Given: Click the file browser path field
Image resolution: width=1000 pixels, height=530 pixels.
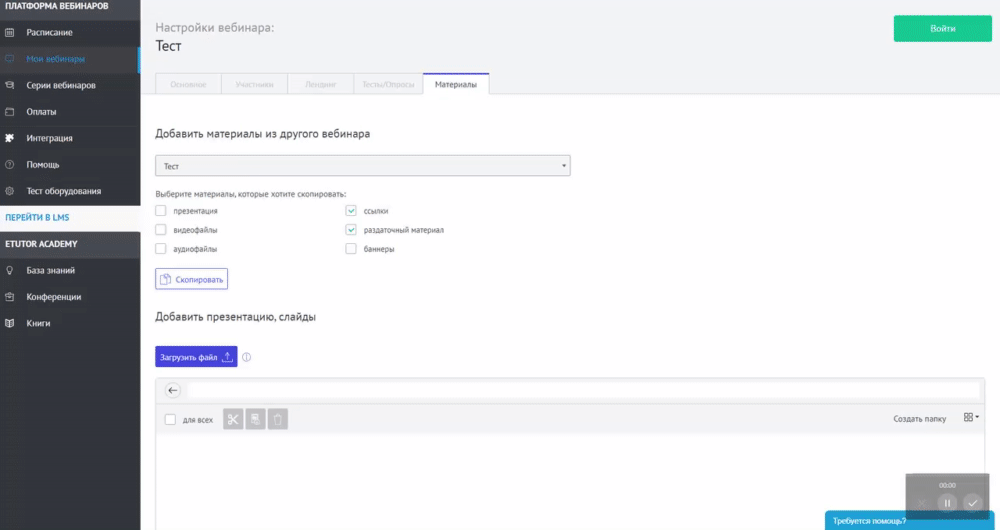Looking at the screenshot, I should pyautogui.click(x=583, y=391).
